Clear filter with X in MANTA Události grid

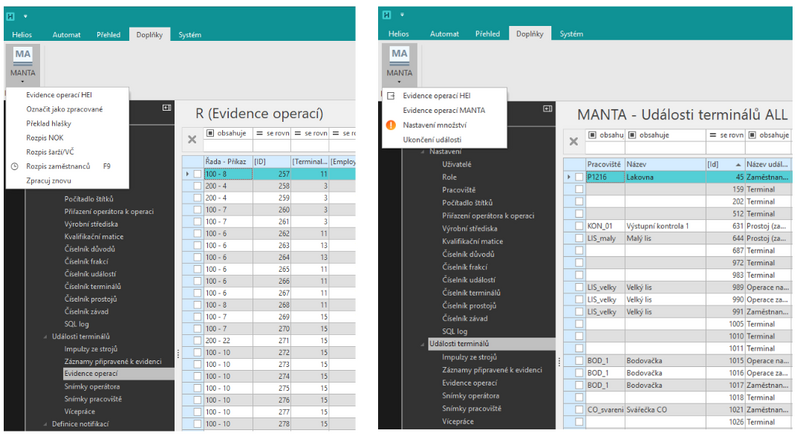coord(573,141)
